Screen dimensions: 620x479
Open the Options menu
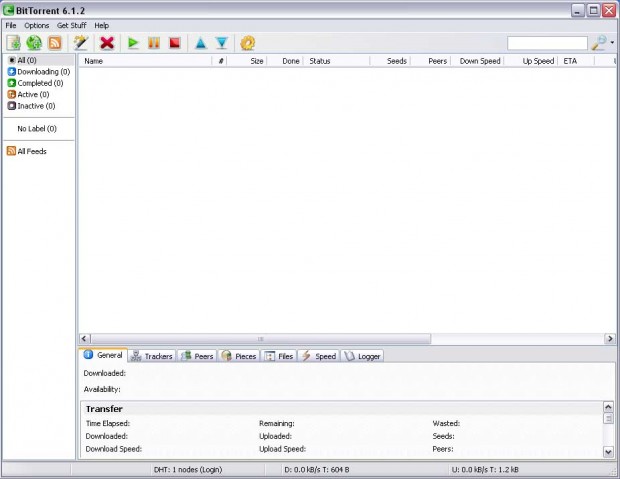pyautogui.click(x=37, y=25)
